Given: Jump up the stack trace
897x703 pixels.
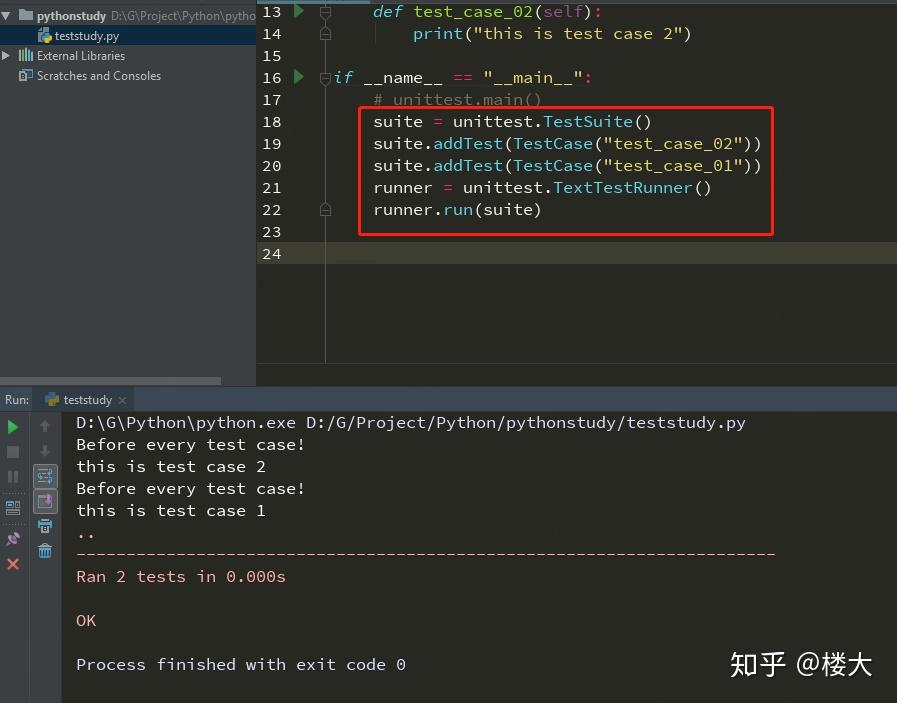Looking at the screenshot, I should click(45, 427).
